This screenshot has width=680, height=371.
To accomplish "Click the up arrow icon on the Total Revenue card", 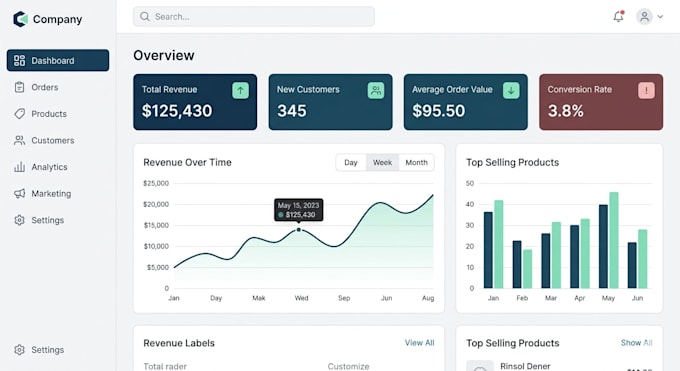I will pyautogui.click(x=240, y=90).
